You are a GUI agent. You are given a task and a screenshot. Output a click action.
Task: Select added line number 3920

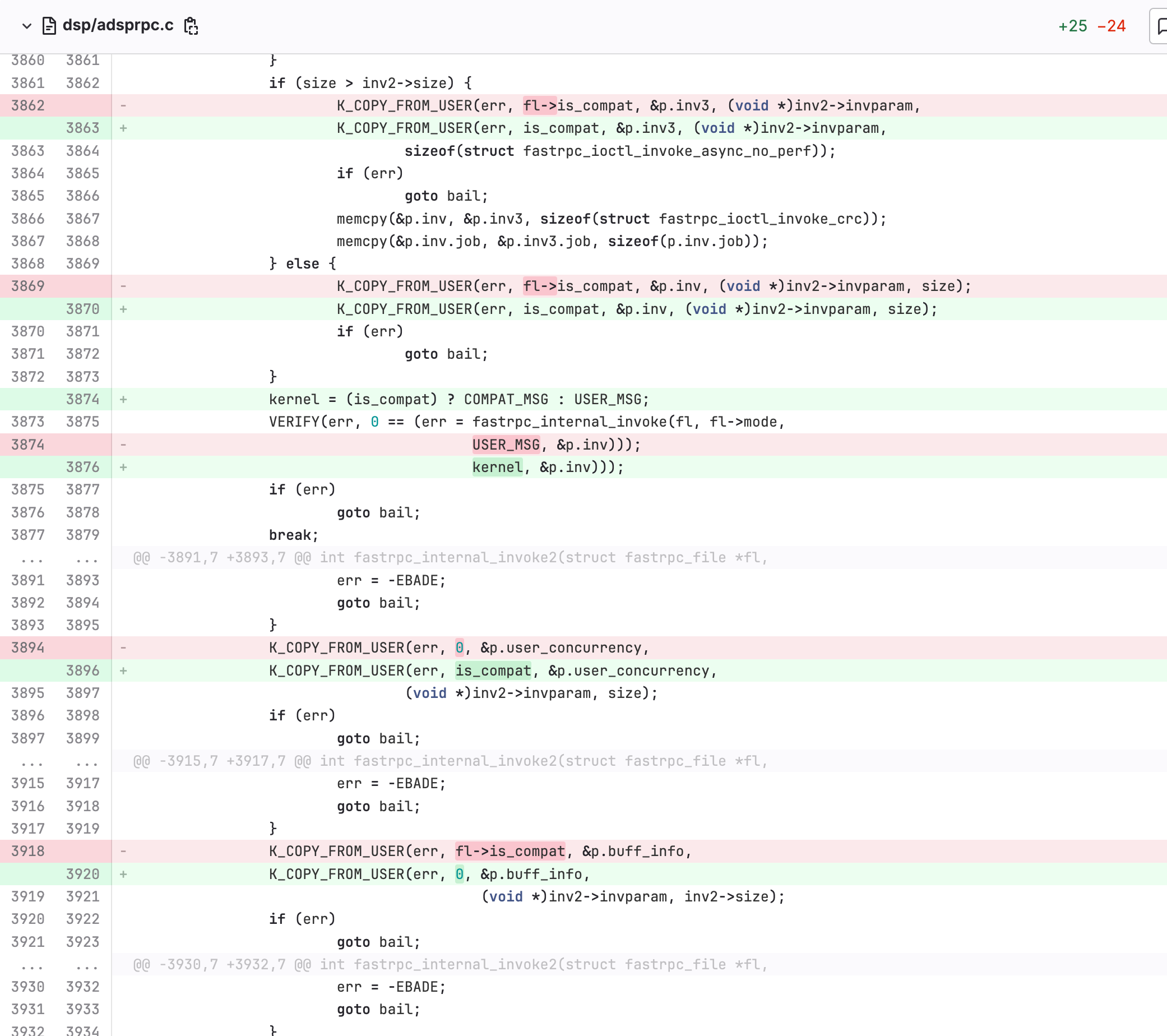(x=83, y=874)
